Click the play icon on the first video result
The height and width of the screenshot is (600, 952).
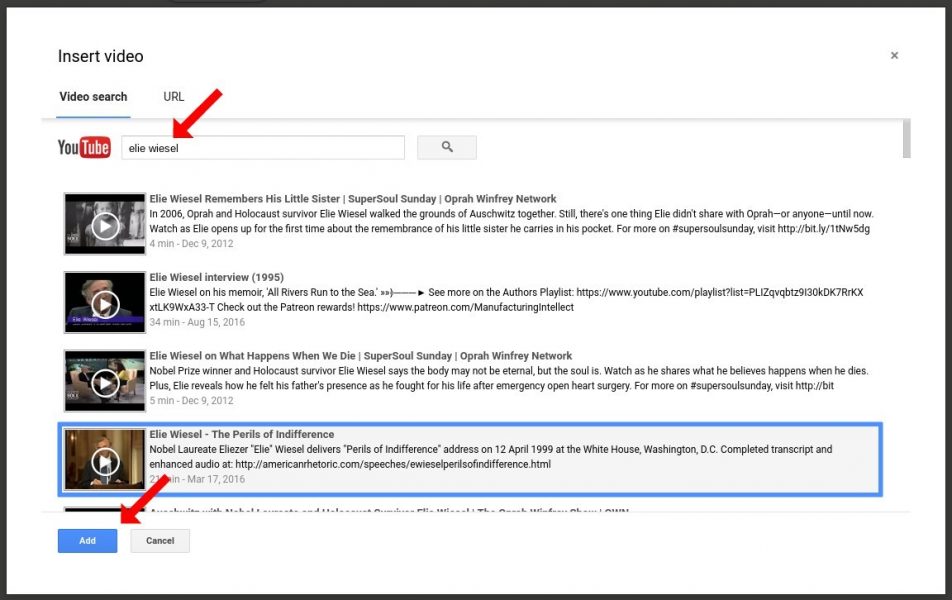point(104,223)
